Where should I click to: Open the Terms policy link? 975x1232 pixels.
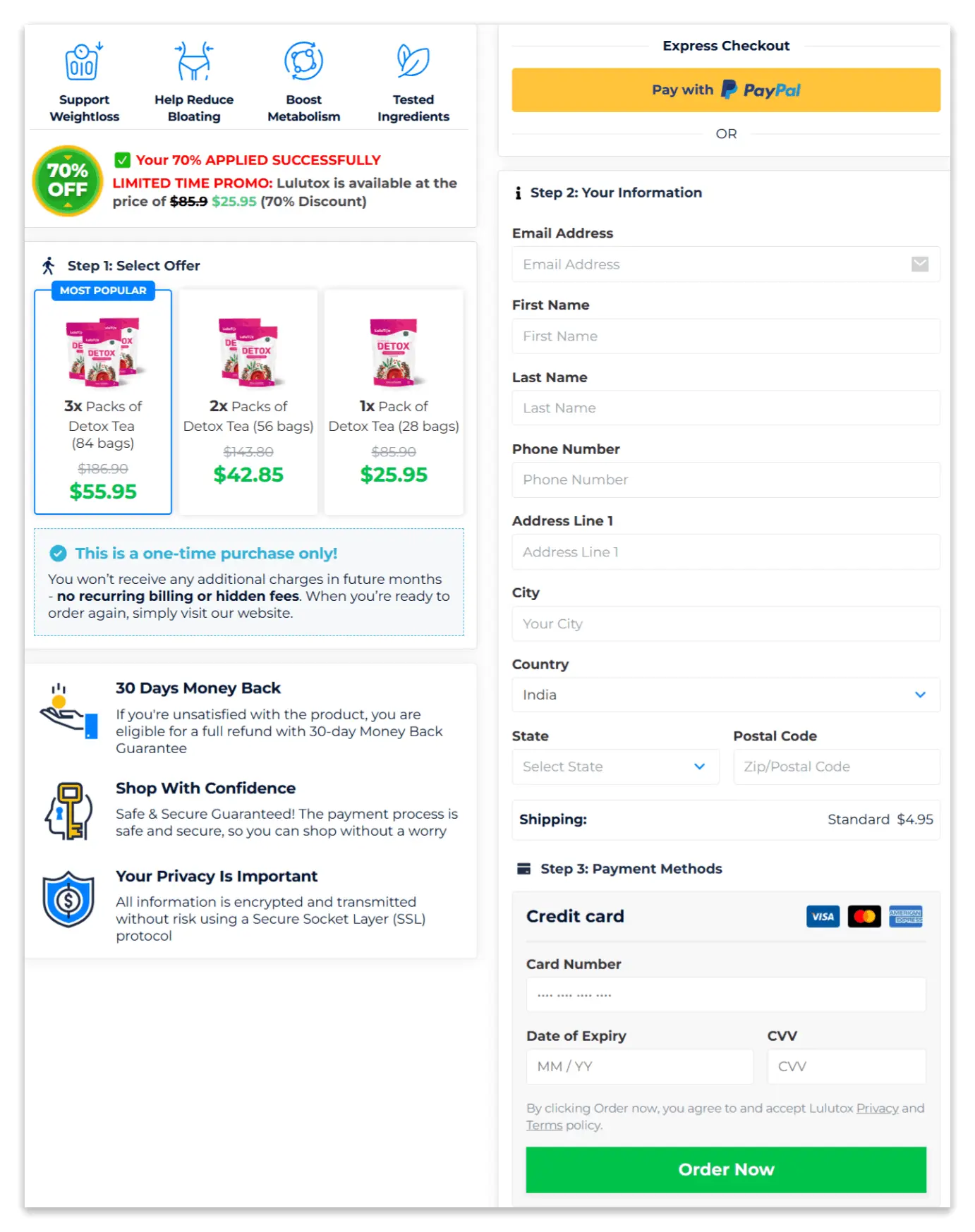(x=544, y=1125)
